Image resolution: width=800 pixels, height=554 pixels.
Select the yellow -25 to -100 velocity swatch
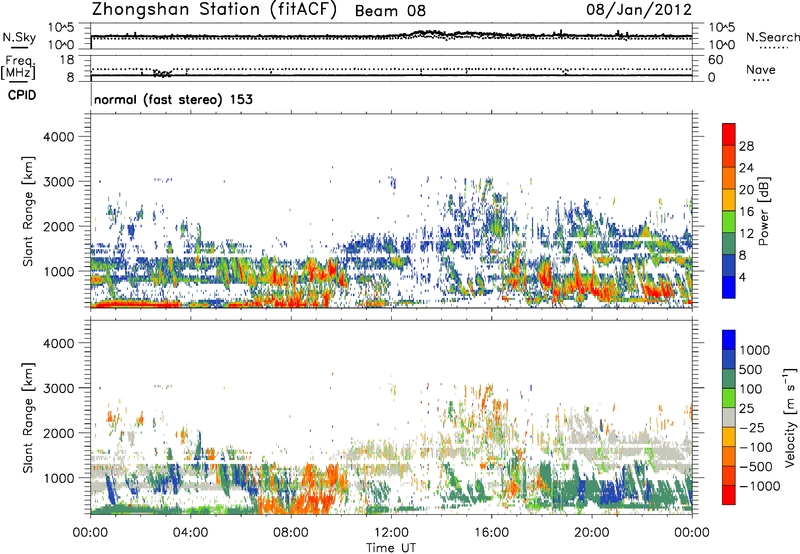729,437
